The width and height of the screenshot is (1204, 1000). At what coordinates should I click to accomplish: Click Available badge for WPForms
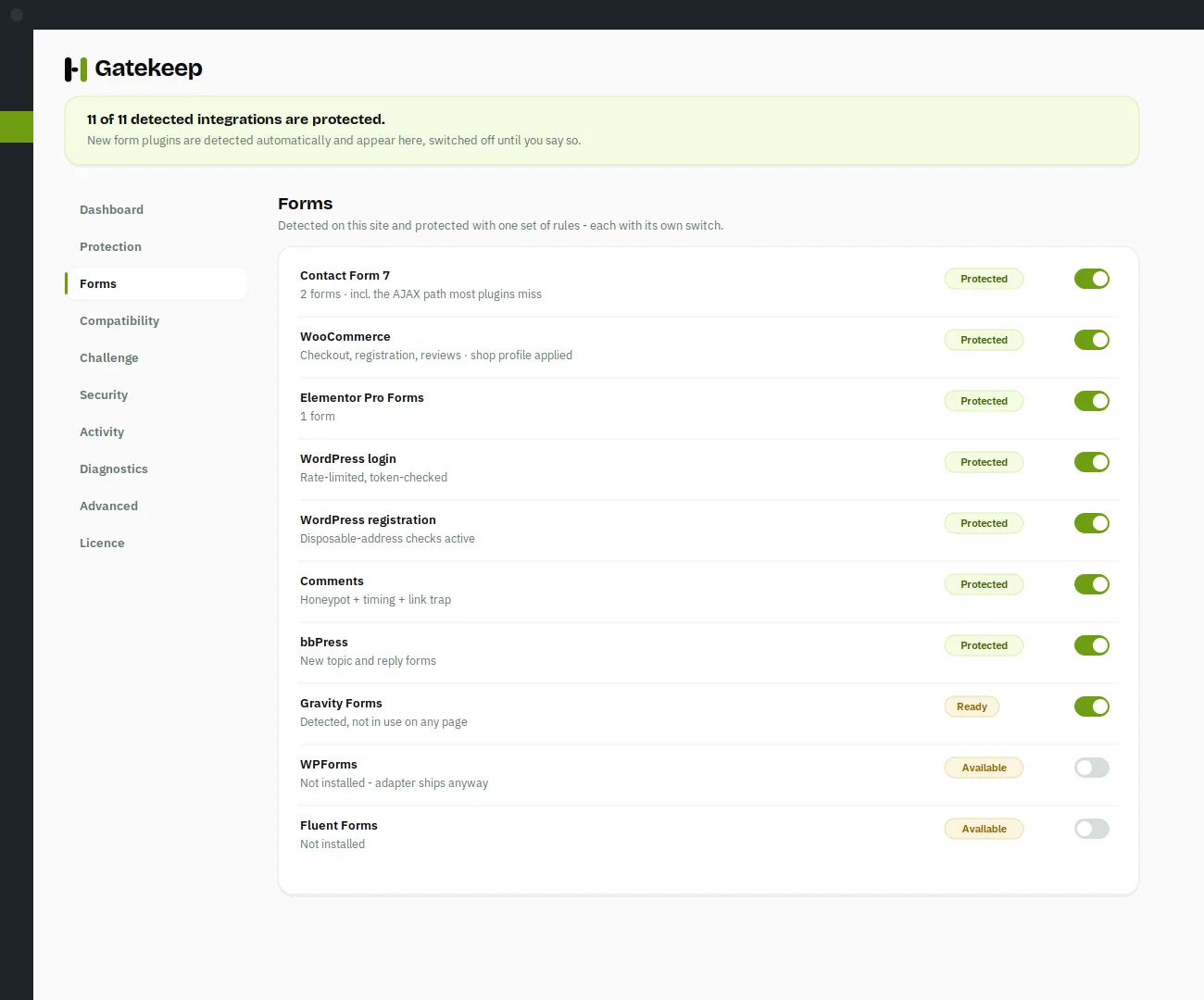pyautogui.click(x=984, y=768)
